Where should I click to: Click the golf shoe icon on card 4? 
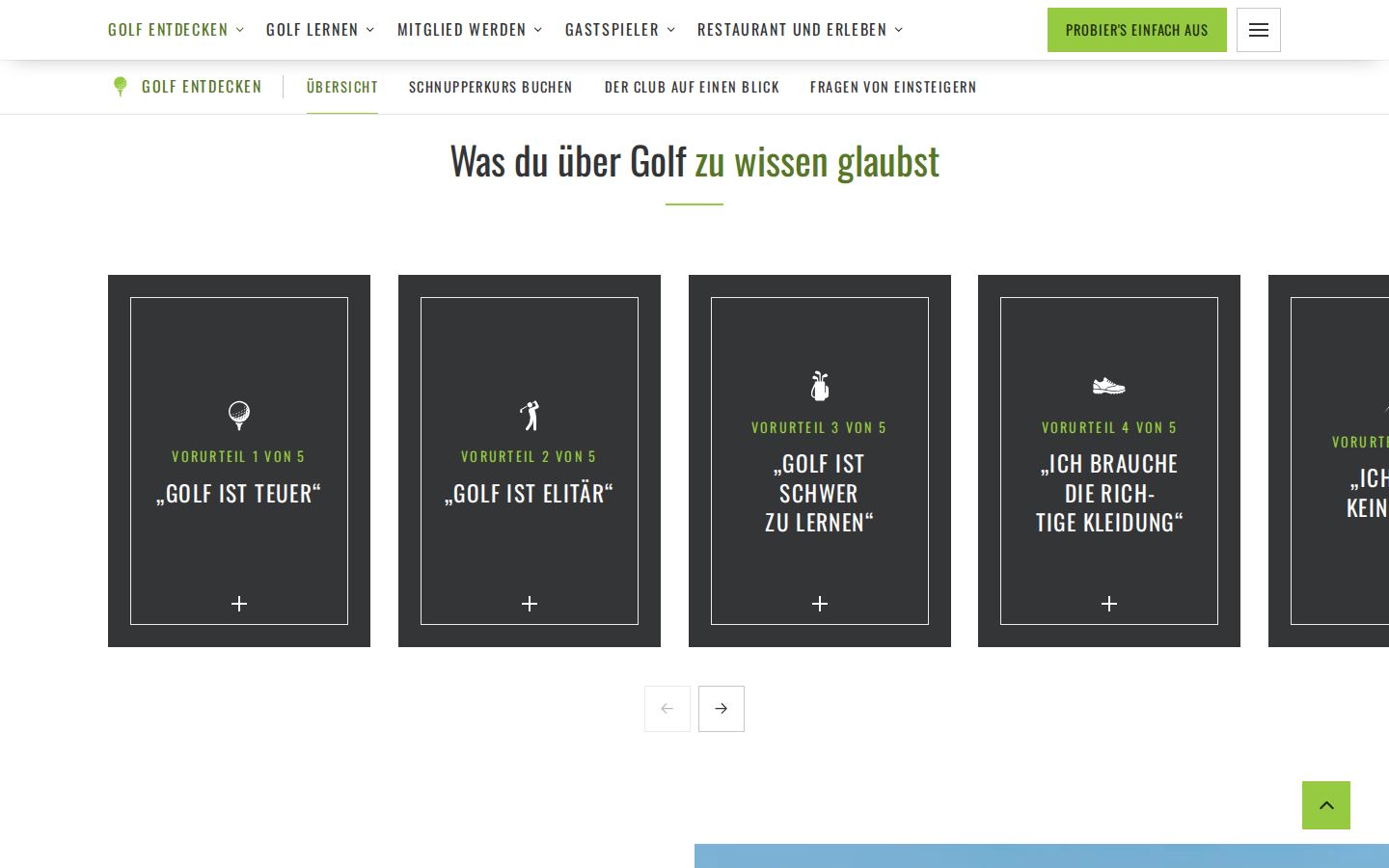coord(1109,386)
